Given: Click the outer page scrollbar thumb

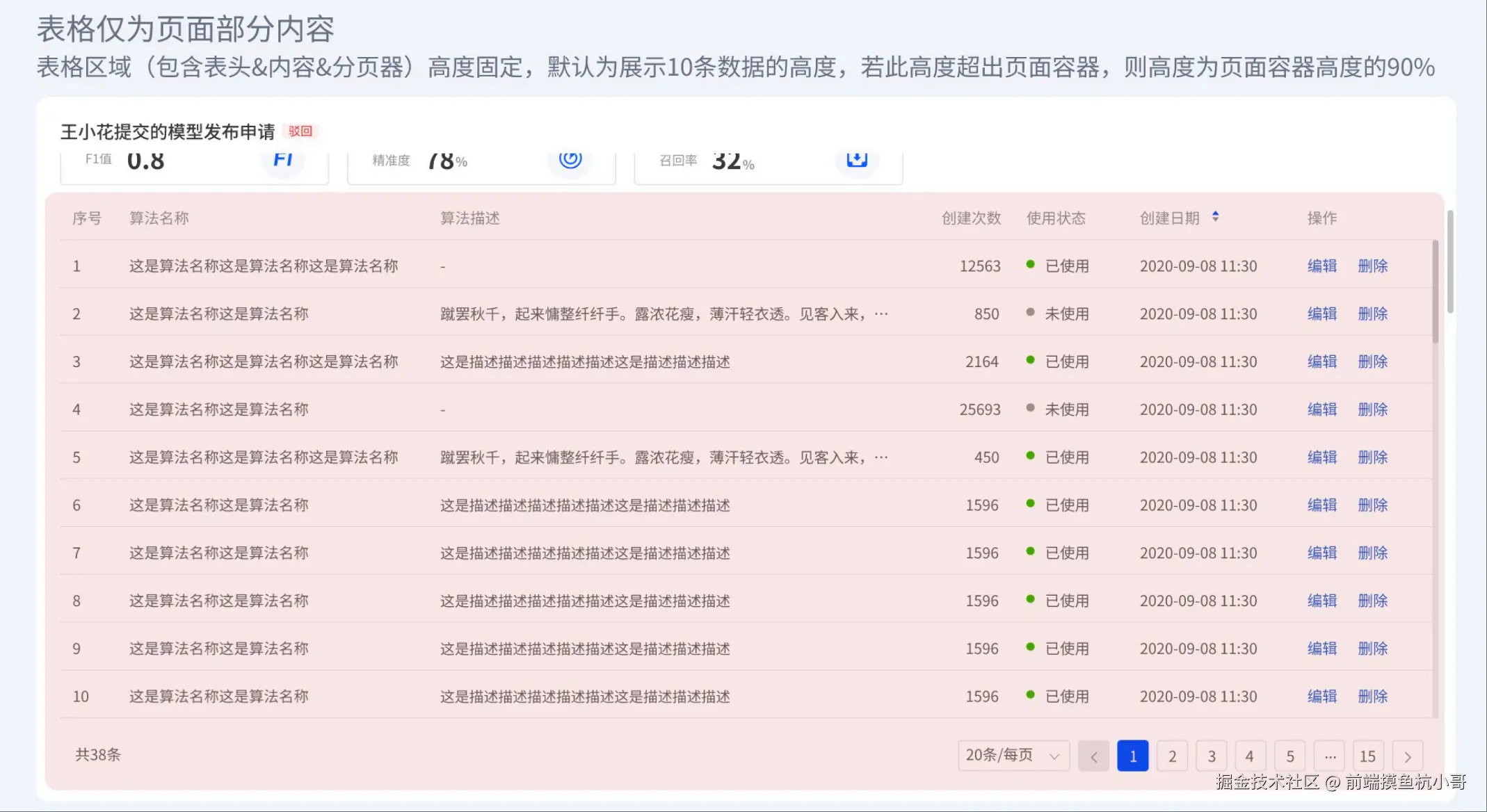Looking at the screenshot, I should [x=1450, y=261].
